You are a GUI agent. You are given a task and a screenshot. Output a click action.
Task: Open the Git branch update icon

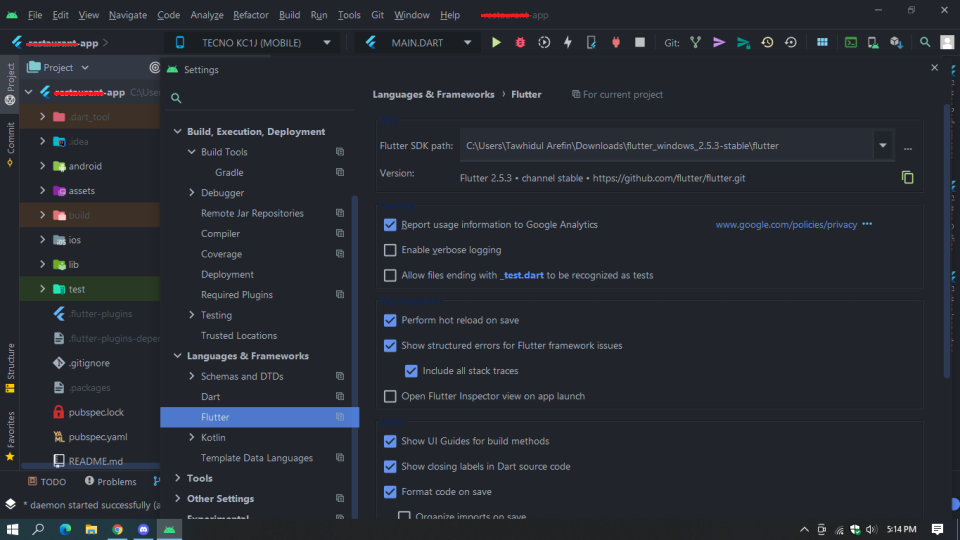[x=696, y=42]
